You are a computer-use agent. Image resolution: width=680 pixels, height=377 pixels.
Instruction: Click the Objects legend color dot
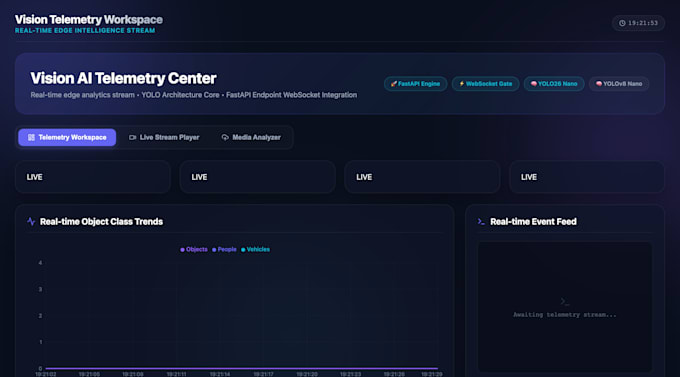point(183,250)
